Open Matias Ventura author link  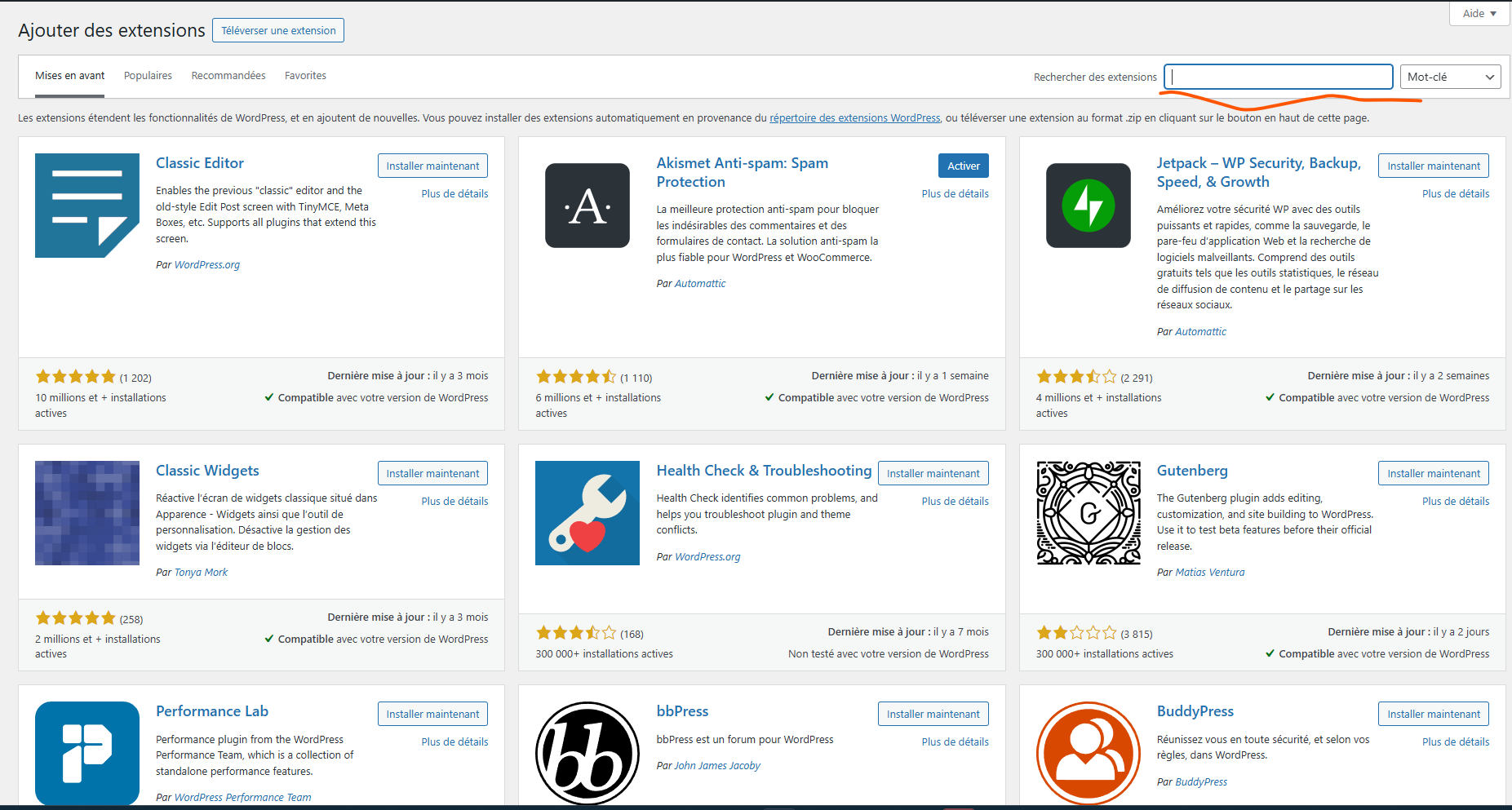click(1210, 572)
